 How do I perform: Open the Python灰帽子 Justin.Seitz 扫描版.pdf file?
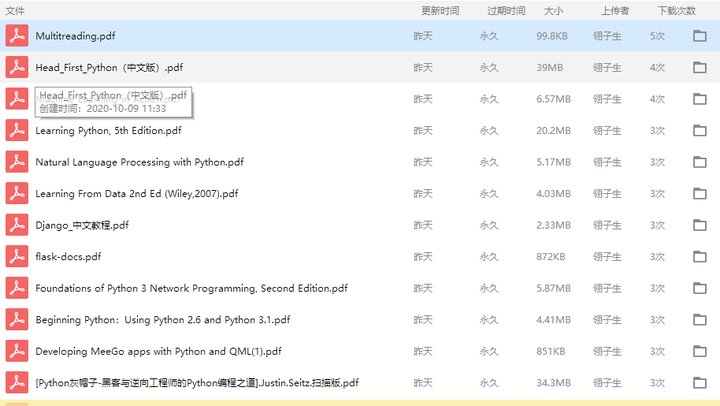[197, 383]
